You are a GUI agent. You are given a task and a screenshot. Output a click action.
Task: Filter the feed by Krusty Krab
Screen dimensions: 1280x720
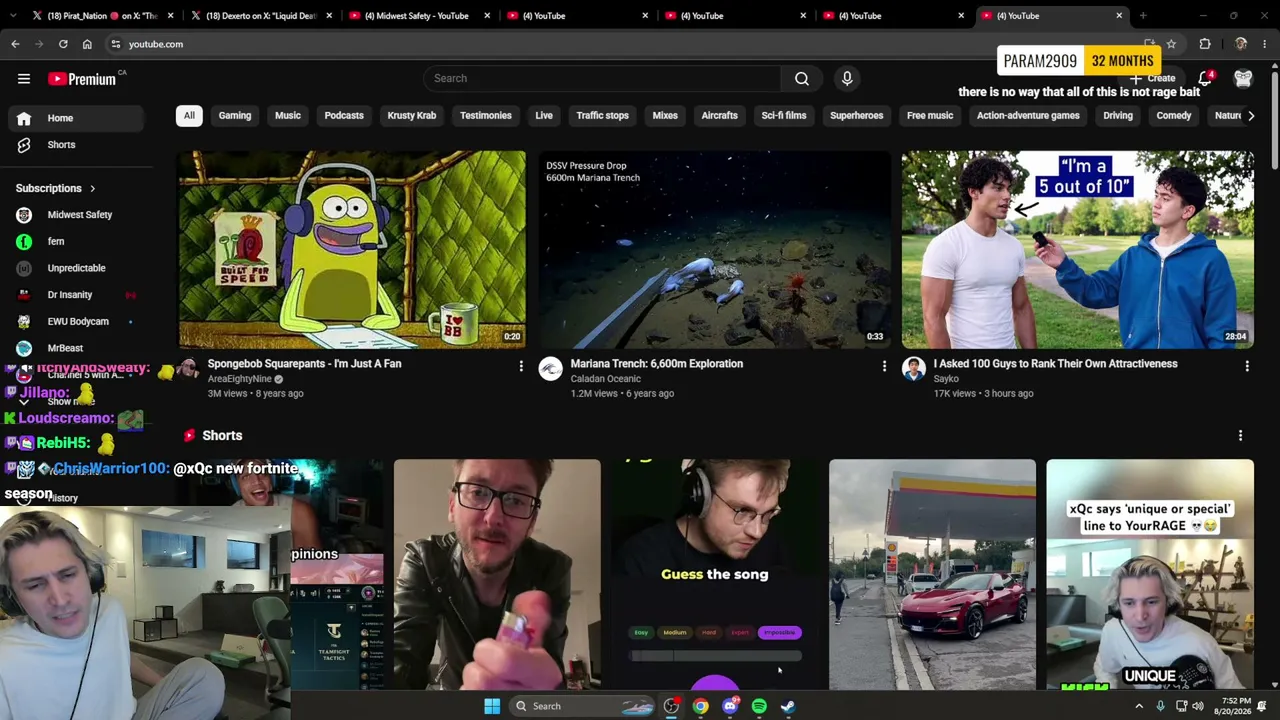[x=412, y=116]
